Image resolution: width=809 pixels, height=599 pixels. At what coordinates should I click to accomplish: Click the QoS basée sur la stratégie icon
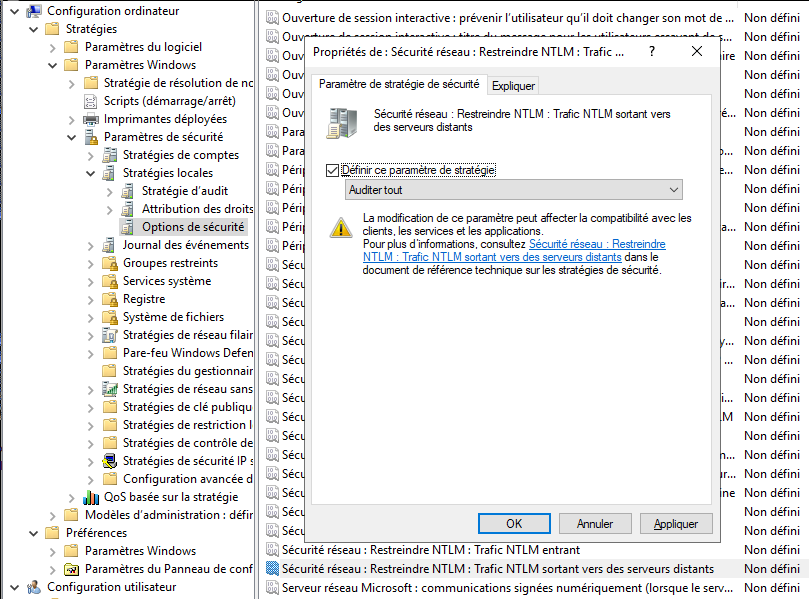(90, 497)
